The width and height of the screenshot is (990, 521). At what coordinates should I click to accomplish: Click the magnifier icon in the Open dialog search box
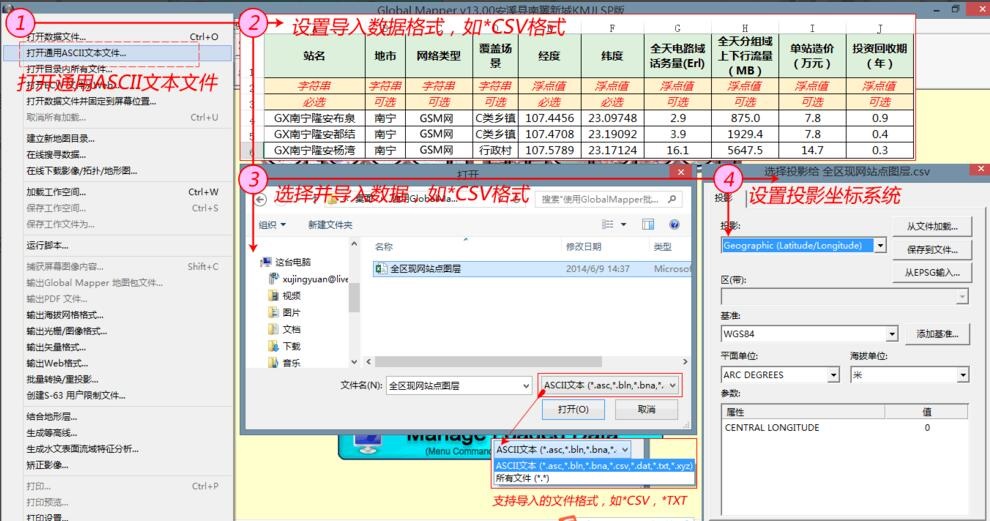coord(672,200)
